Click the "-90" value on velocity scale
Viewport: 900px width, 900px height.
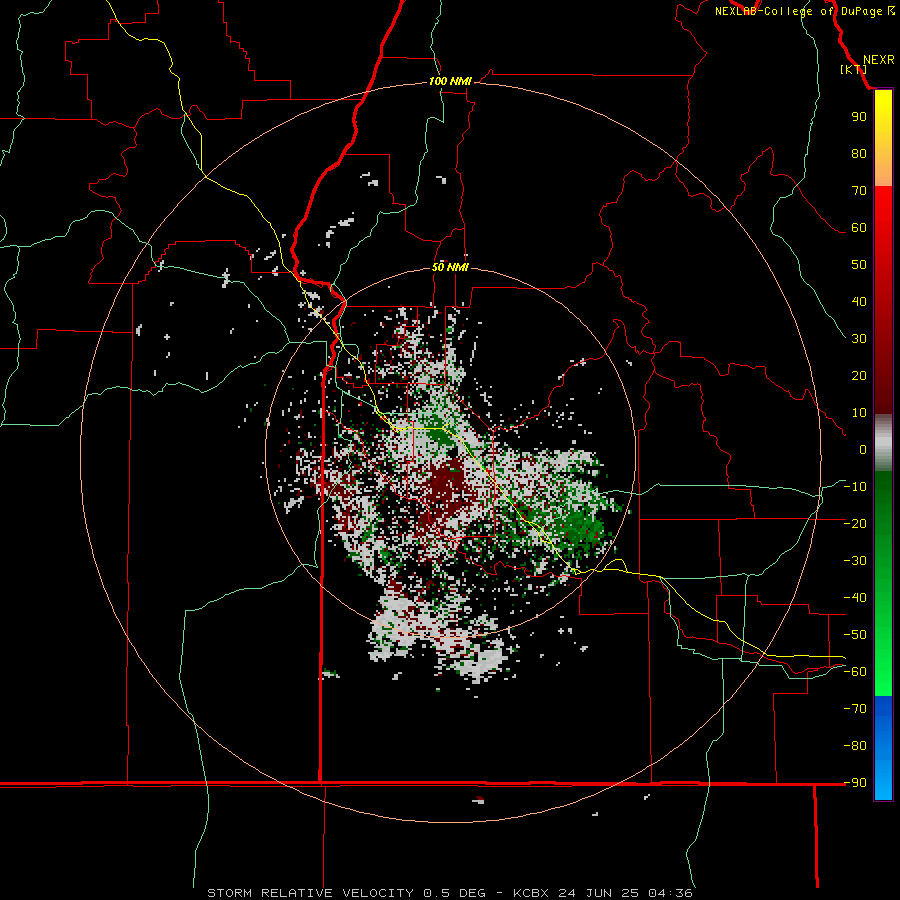855,783
